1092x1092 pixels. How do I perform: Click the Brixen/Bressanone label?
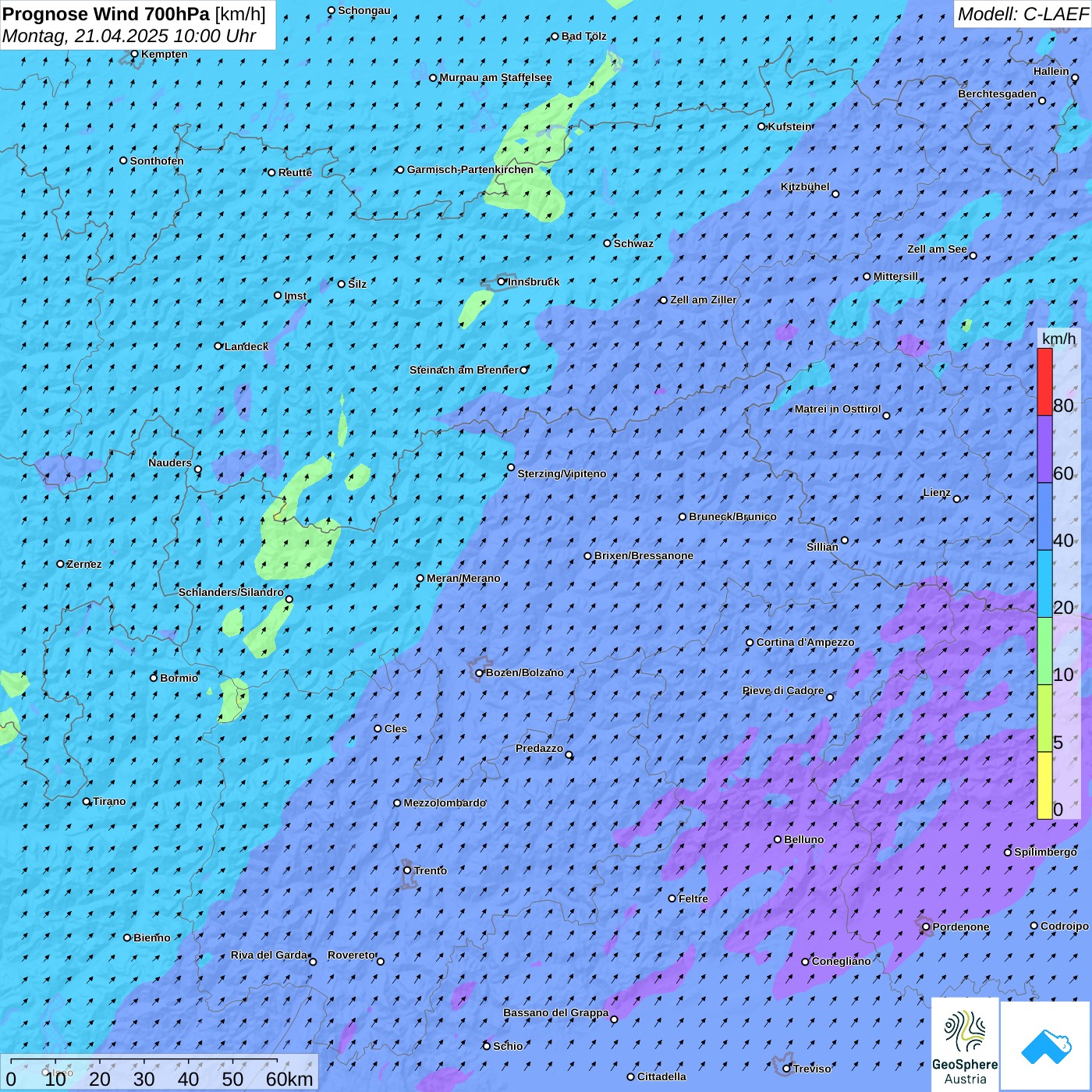pyautogui.click(x=643, y=555)
